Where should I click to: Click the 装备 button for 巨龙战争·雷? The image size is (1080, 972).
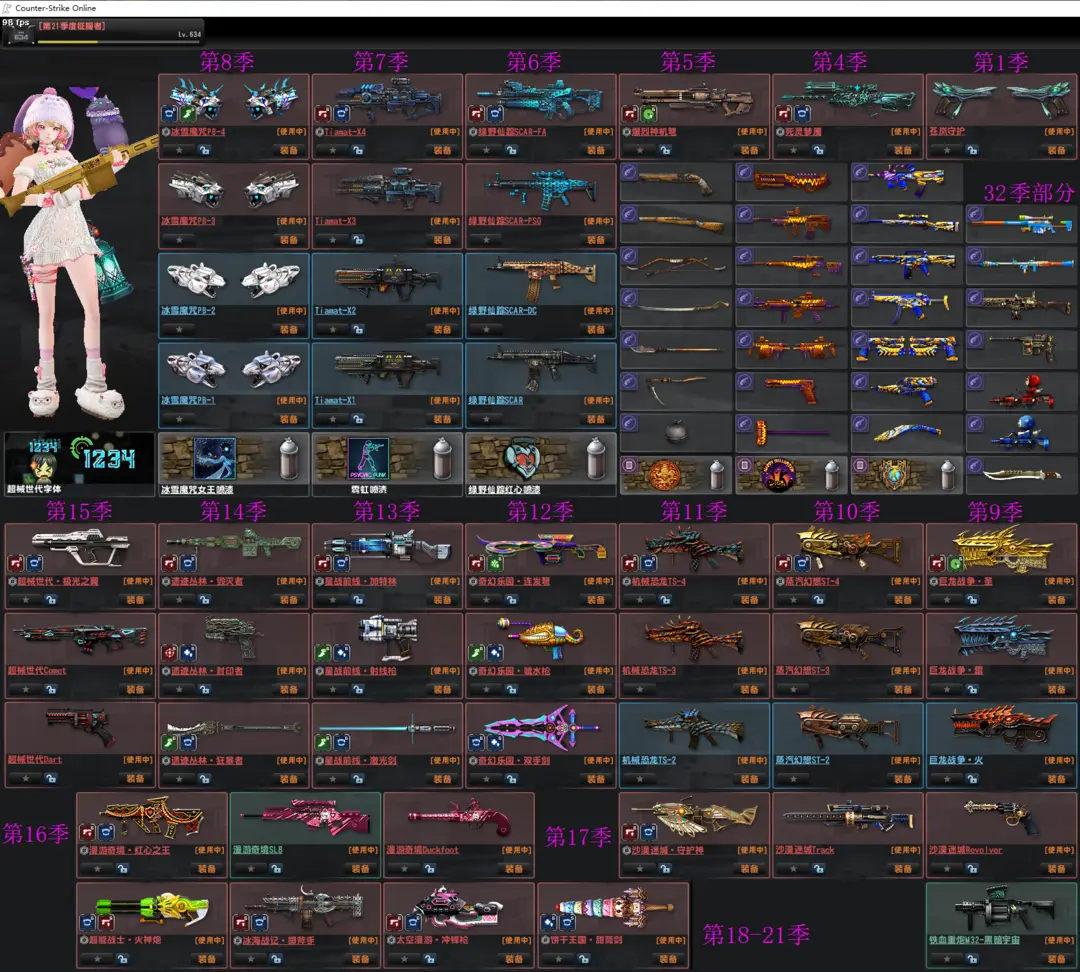[x=1057, y=689]
